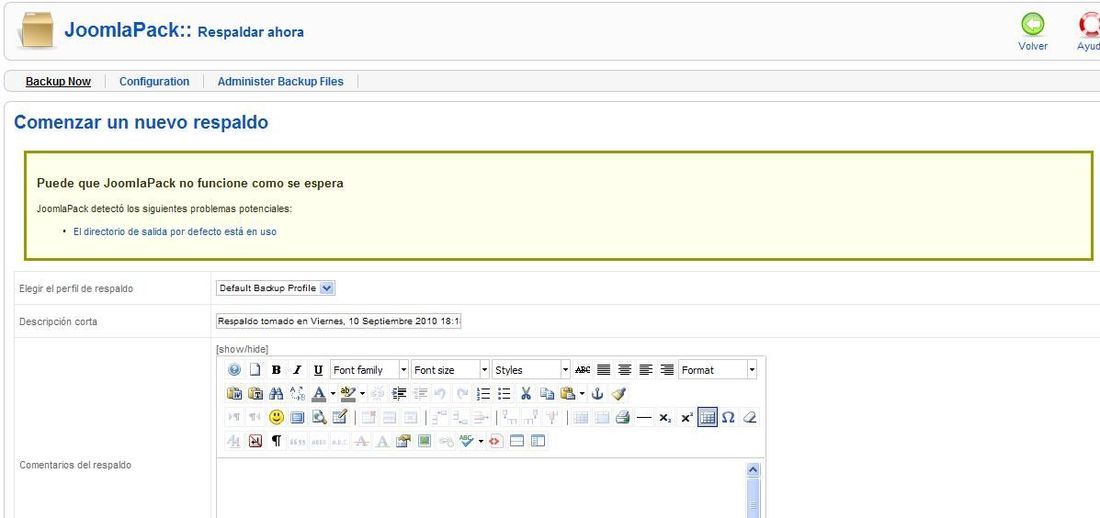
Task: Expand the text color picker arrow
Action: [x=333, y=394]
